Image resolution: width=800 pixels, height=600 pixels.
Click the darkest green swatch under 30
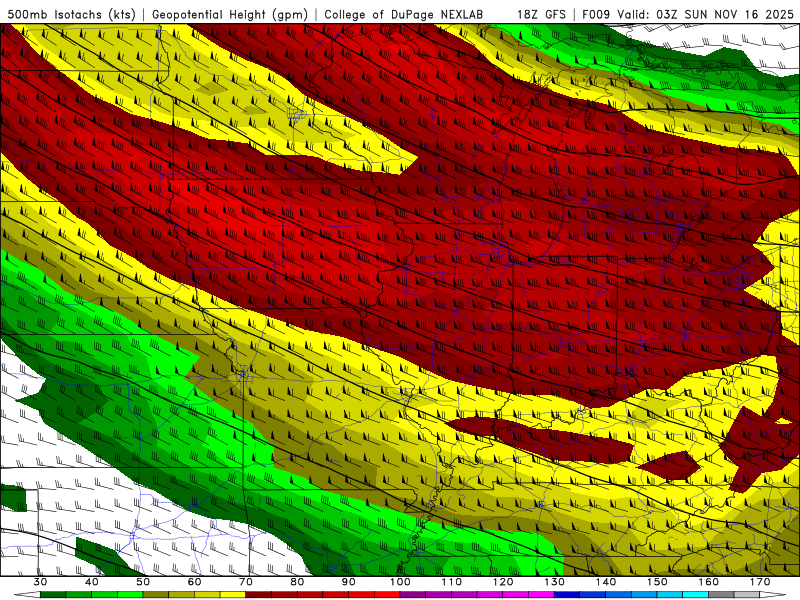pyautogui.click(x=53, y=595)
